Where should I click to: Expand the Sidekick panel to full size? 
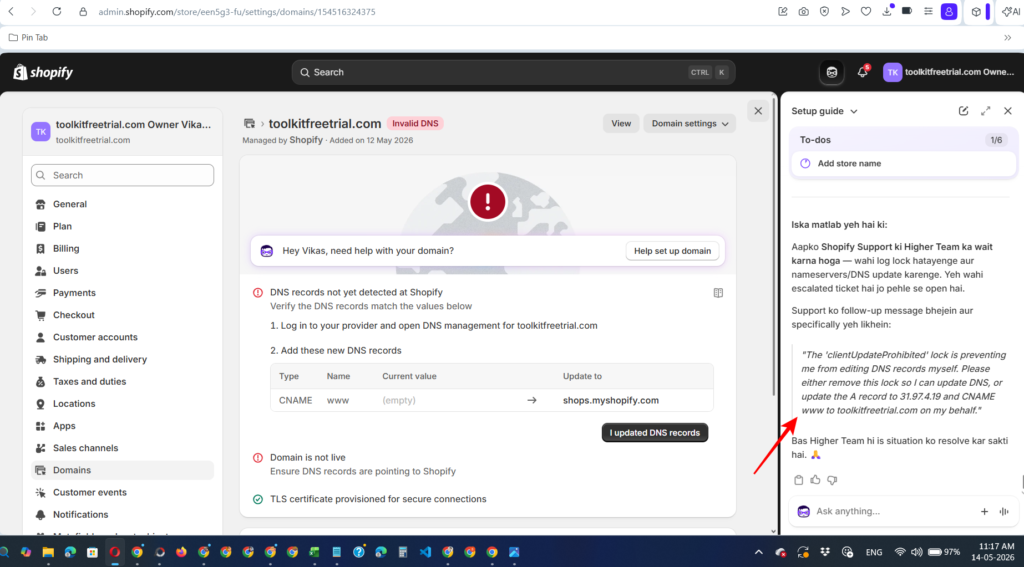pyautogui.click(x=985, y=111)
